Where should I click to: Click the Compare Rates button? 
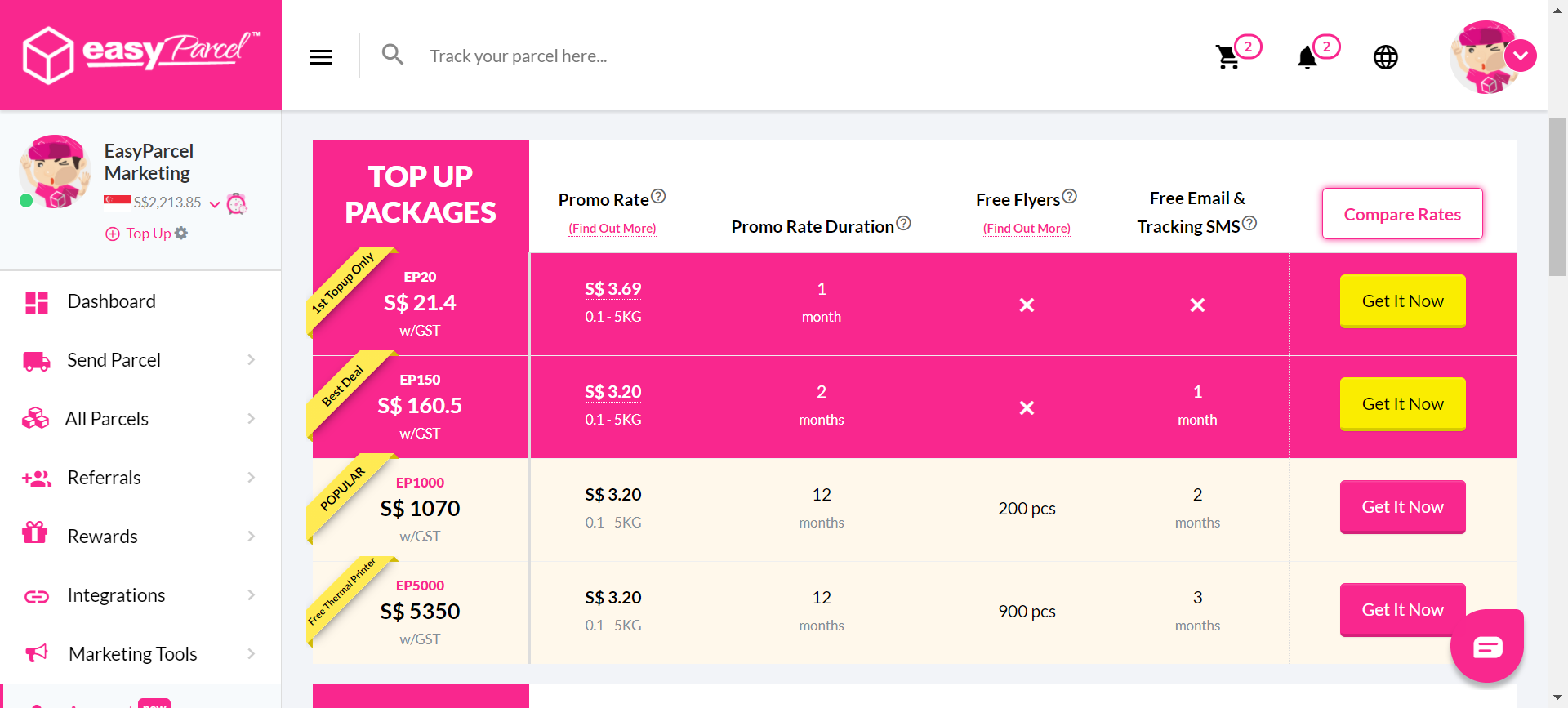[1402, 214]
